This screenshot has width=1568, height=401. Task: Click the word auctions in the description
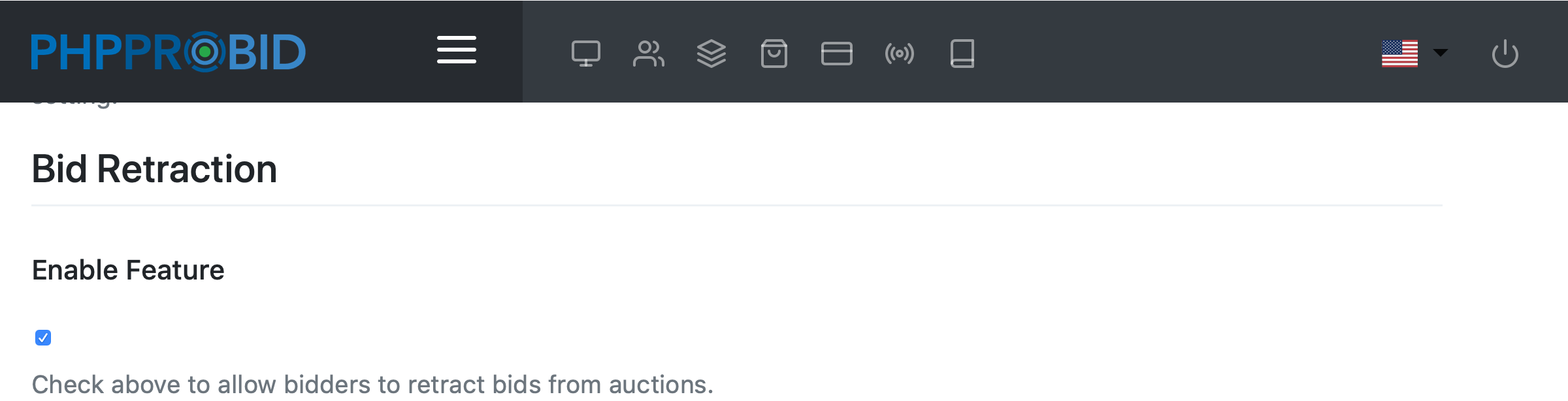point(661,385)
